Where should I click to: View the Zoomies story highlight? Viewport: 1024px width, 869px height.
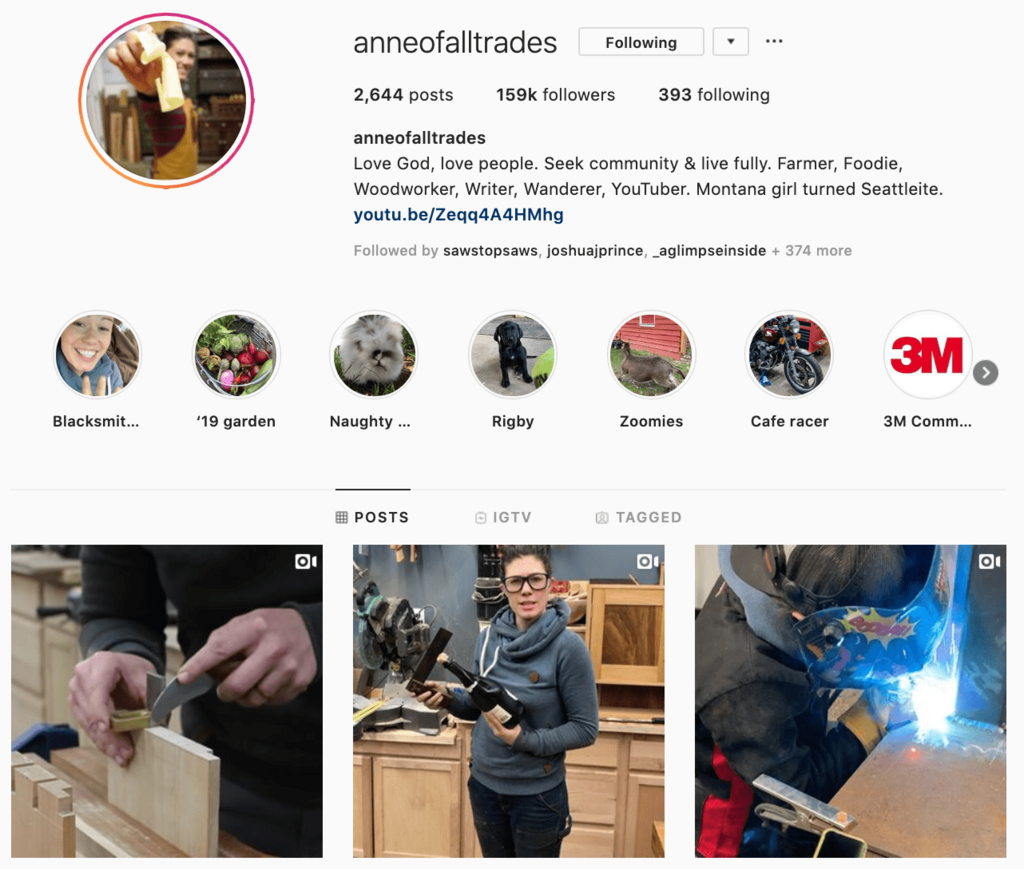click(651, 355)
